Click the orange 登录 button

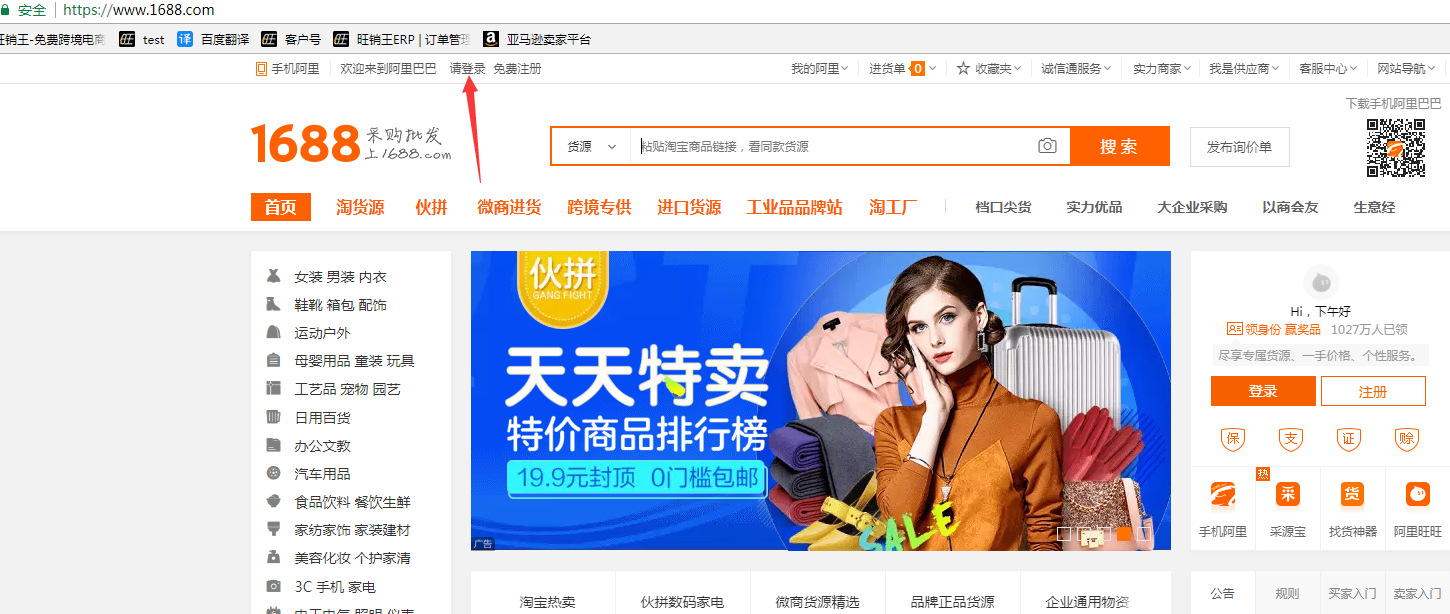point(1263,391)
